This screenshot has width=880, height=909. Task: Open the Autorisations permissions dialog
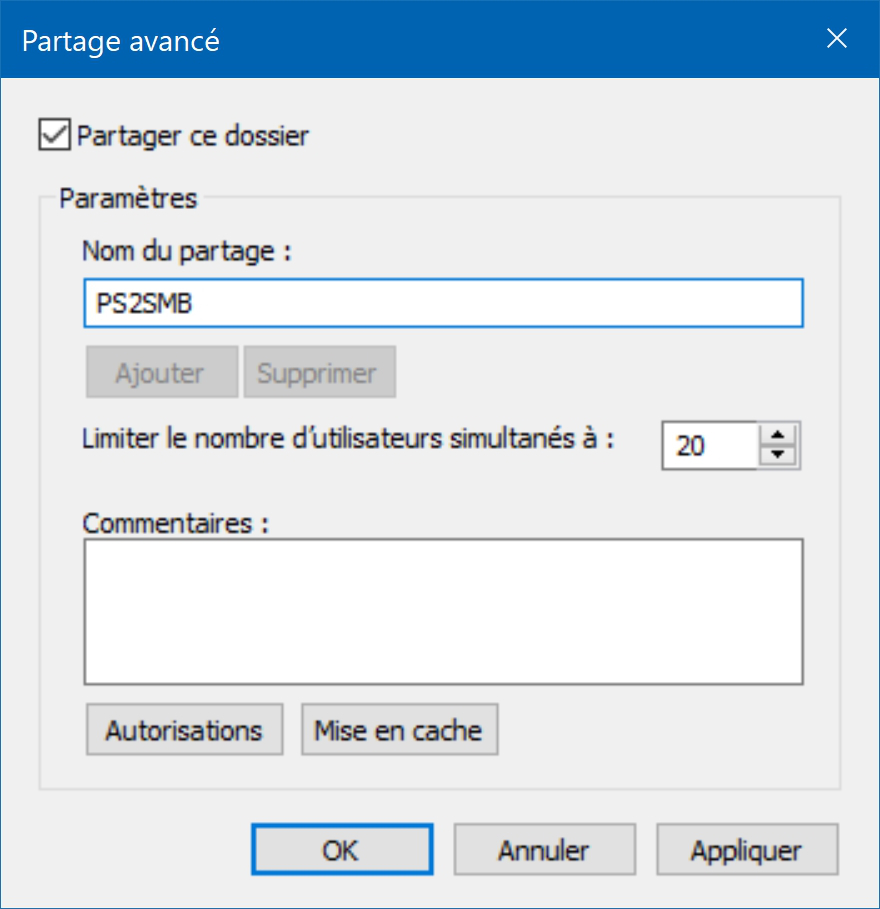(184, 729)
